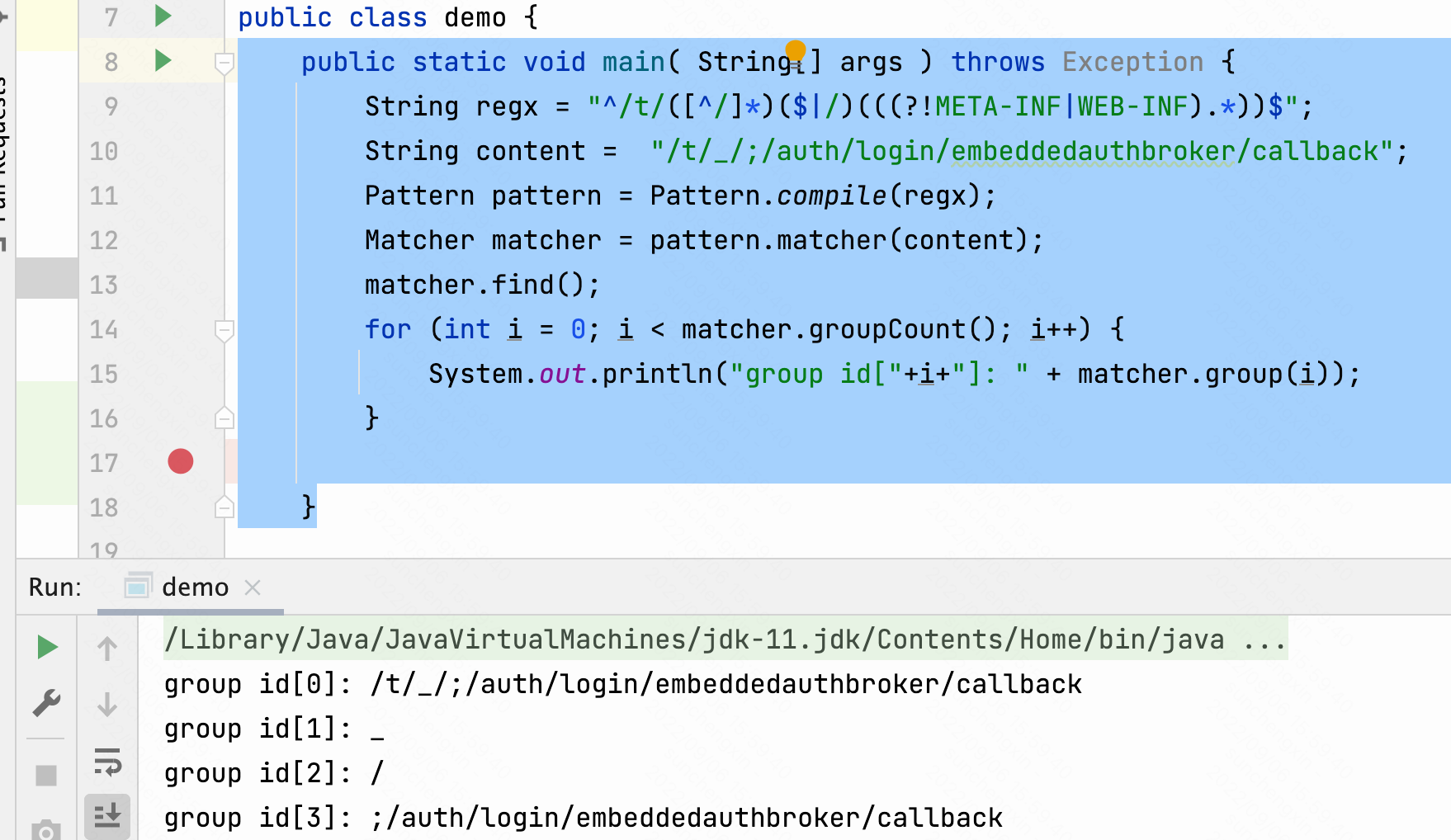Toggle the breakpoint on line 17
The width and height of the screenshot is (1451, 840).
(x=180, y=461)
